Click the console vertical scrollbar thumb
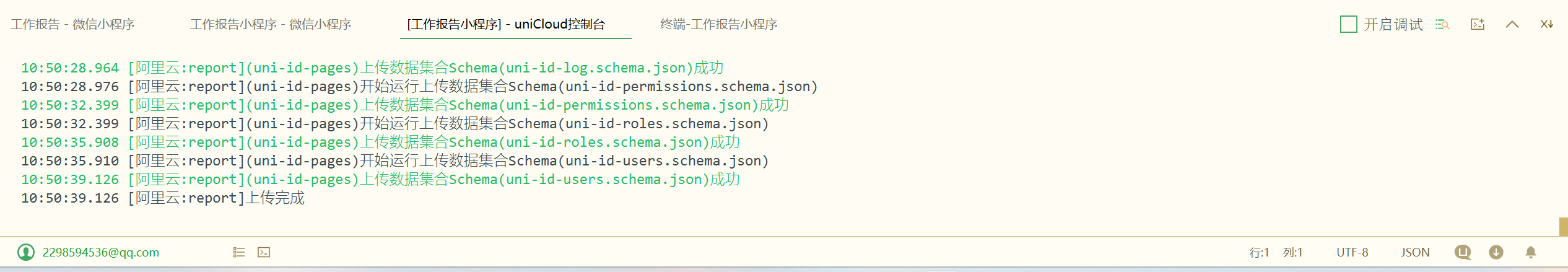This screenshot has height=272, width=1568. 1563,227
